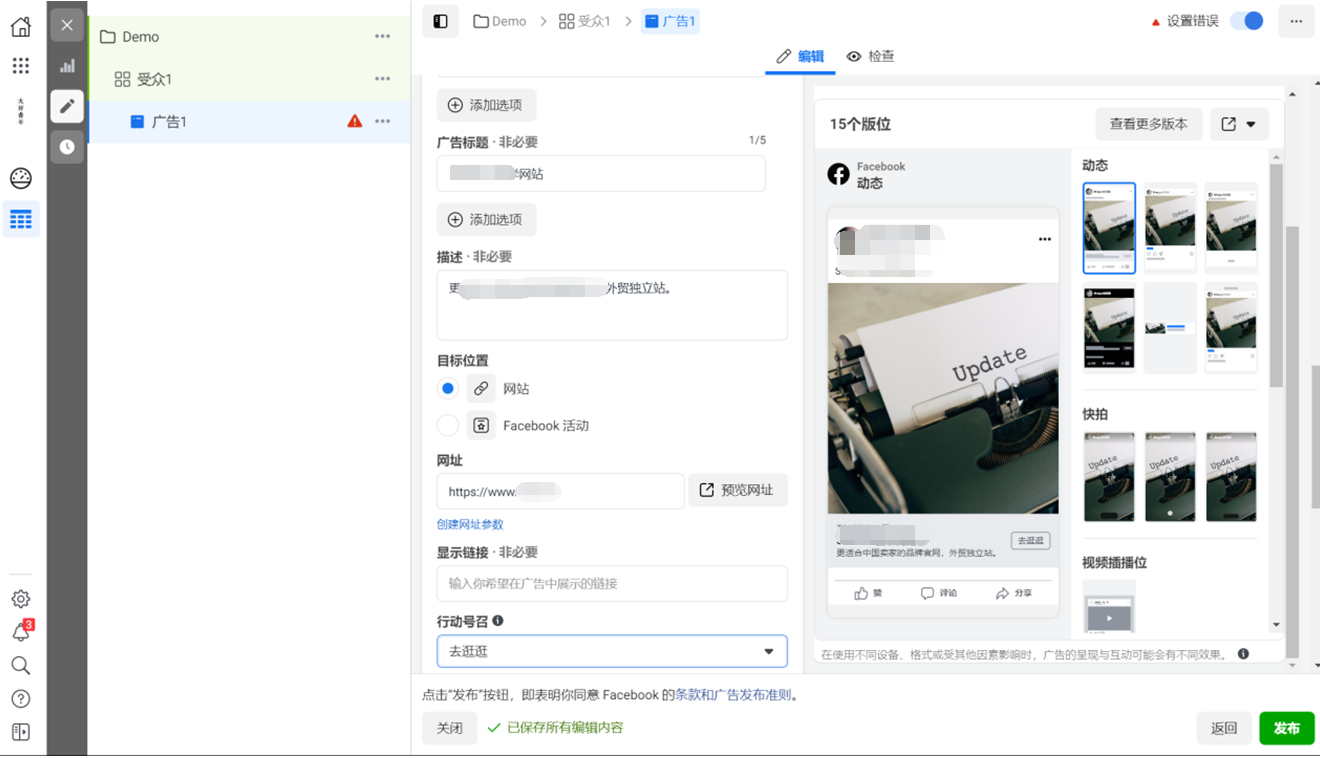Open the more options menu next to 广告1

coord(382,121)
